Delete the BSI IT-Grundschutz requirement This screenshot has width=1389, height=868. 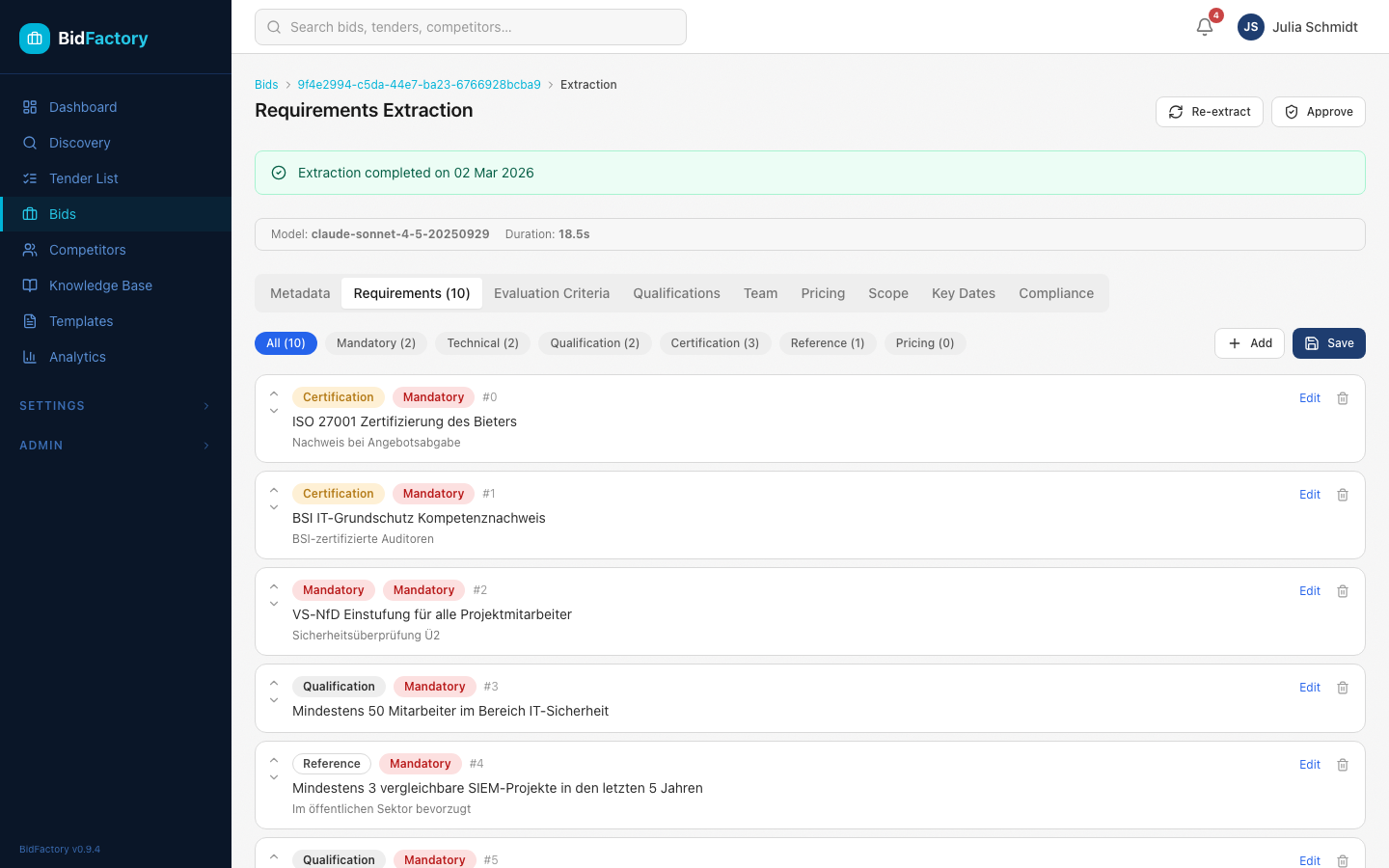tap(1343, 495)
